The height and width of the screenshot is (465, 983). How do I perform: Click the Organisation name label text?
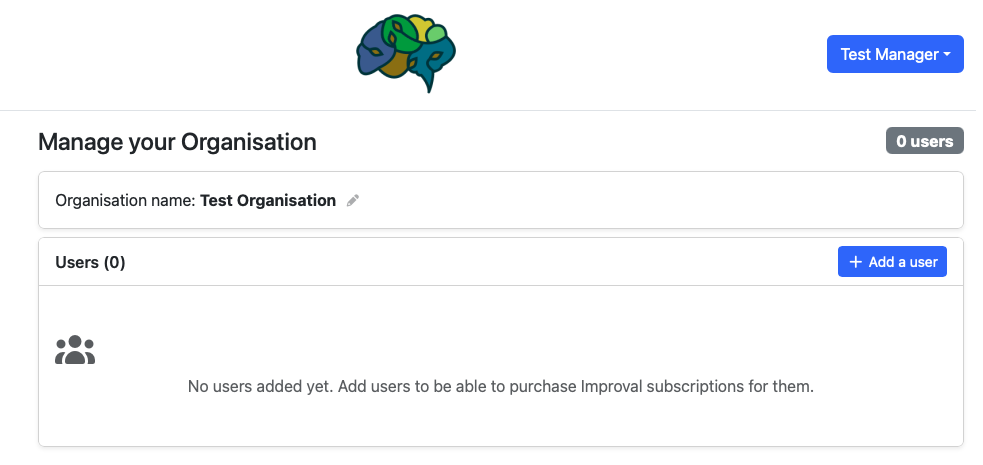(125, 200)
